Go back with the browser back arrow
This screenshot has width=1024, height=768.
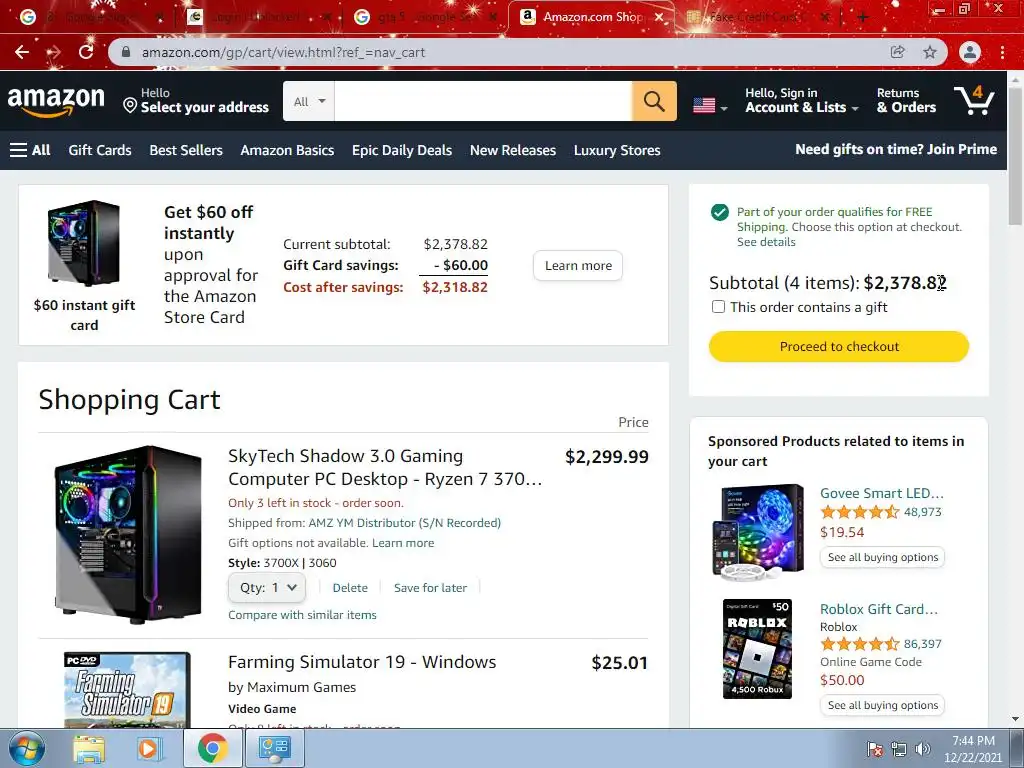[22, 52]
